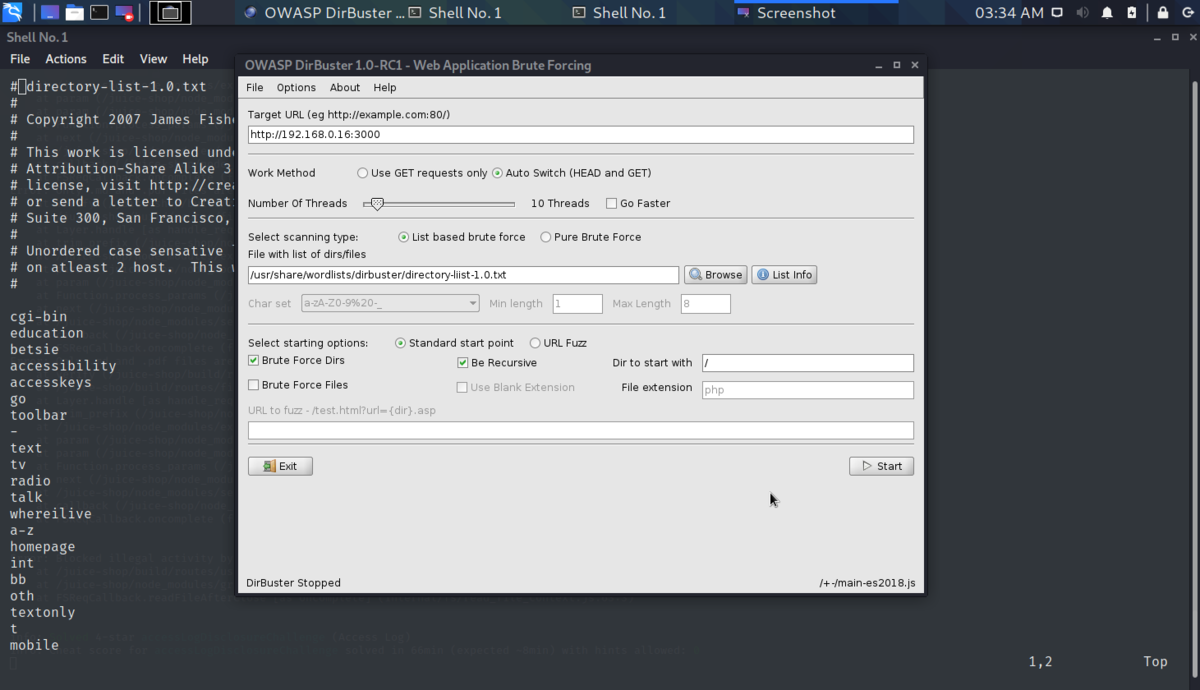Open the Shell window Actions menu
The height and width of the screenshot is (690, 1200).
pyautogui.click(x=66, y=59)
